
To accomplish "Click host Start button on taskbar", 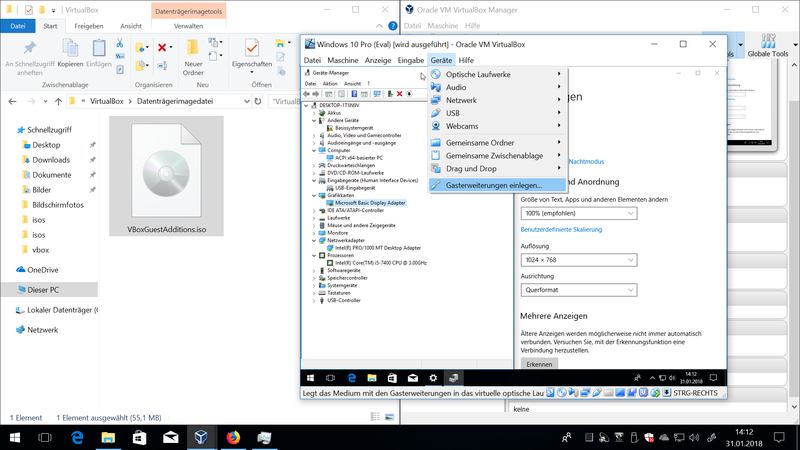I will (15, 437).
